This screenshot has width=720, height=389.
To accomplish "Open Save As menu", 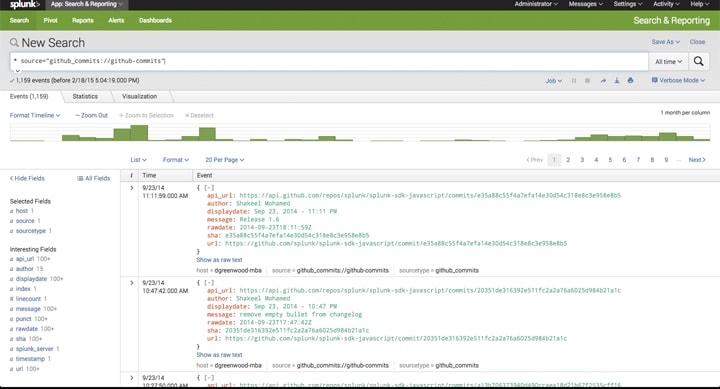I will (665, 42).
